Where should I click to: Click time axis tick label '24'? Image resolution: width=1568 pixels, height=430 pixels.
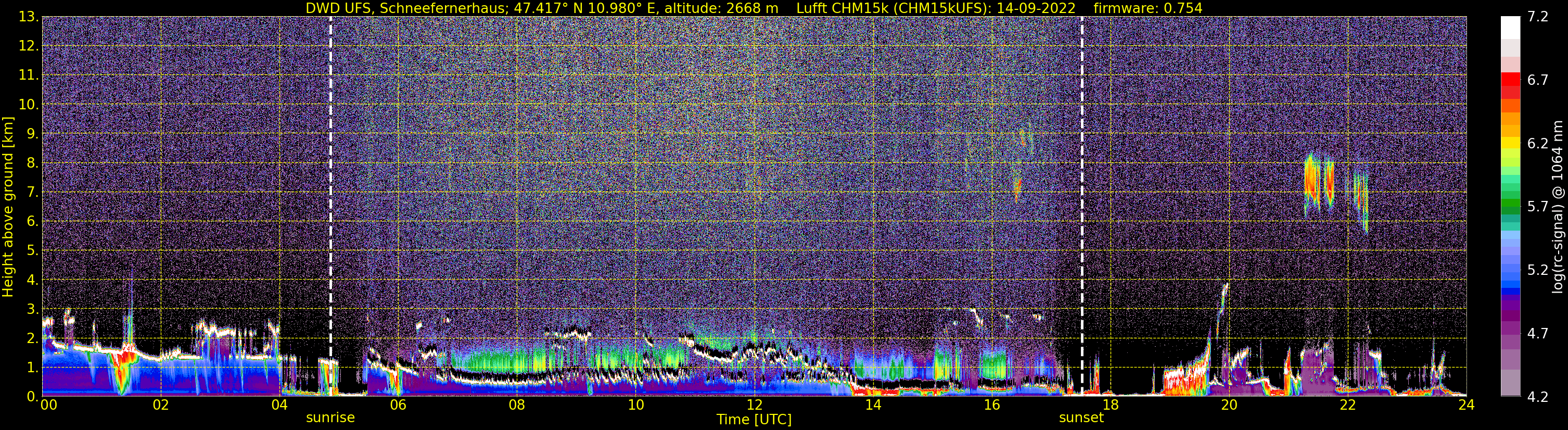tap(1467, 405)
